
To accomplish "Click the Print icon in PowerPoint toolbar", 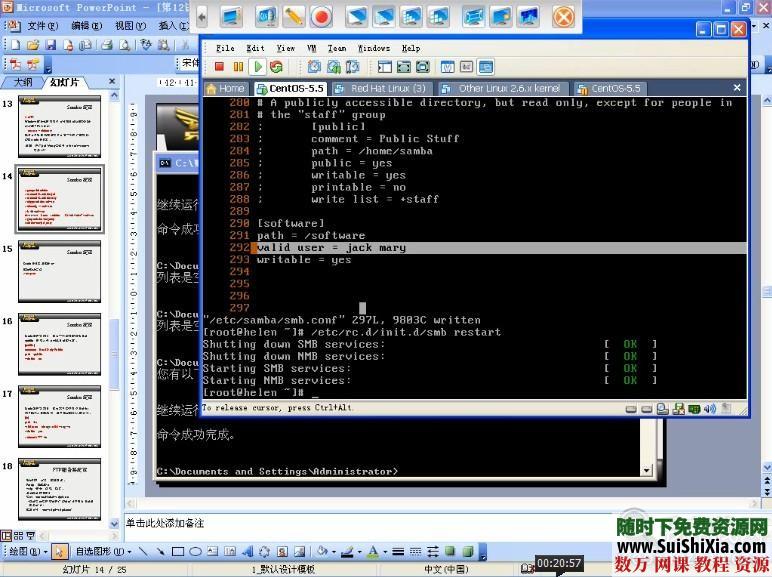I will 107,45.
